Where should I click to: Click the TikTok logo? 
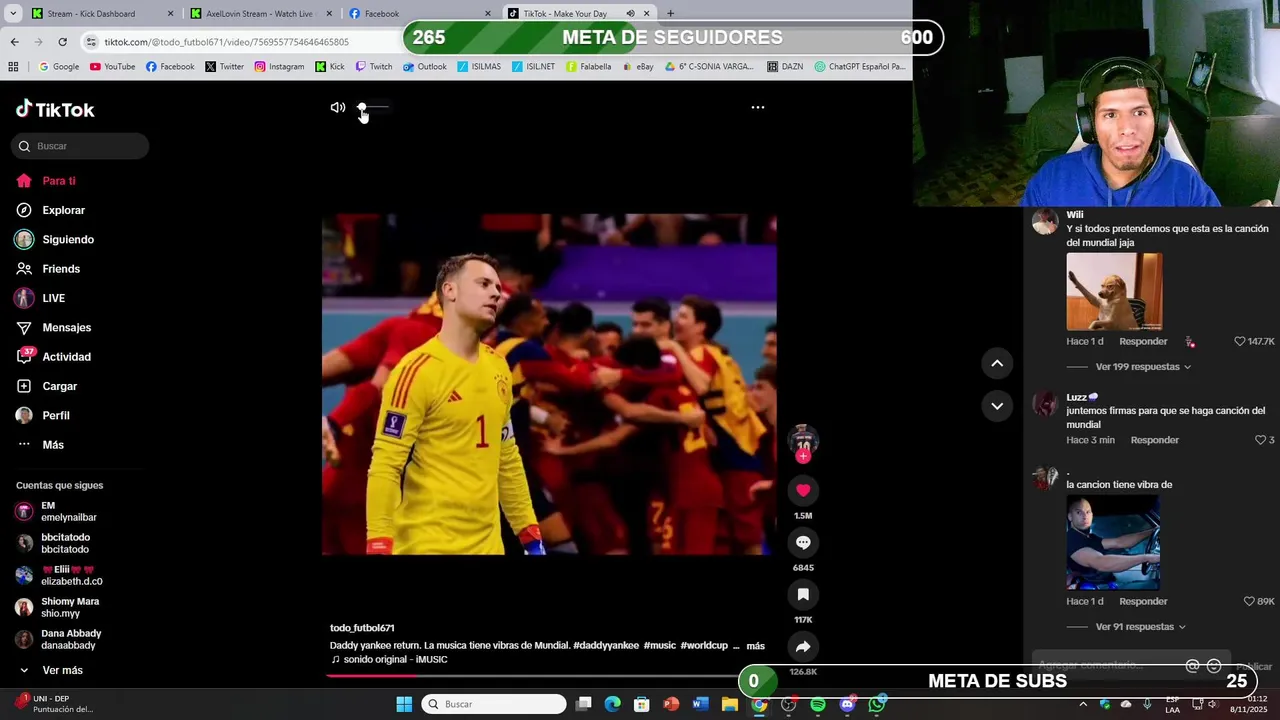[55, 109]
